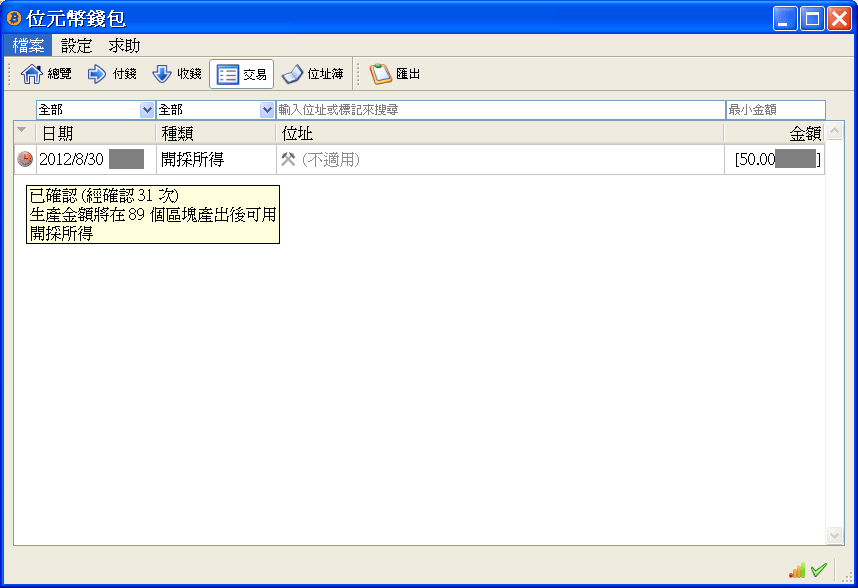Minimize the 位元幣錢包 window

pyautogui.click(x=785, y=19)
